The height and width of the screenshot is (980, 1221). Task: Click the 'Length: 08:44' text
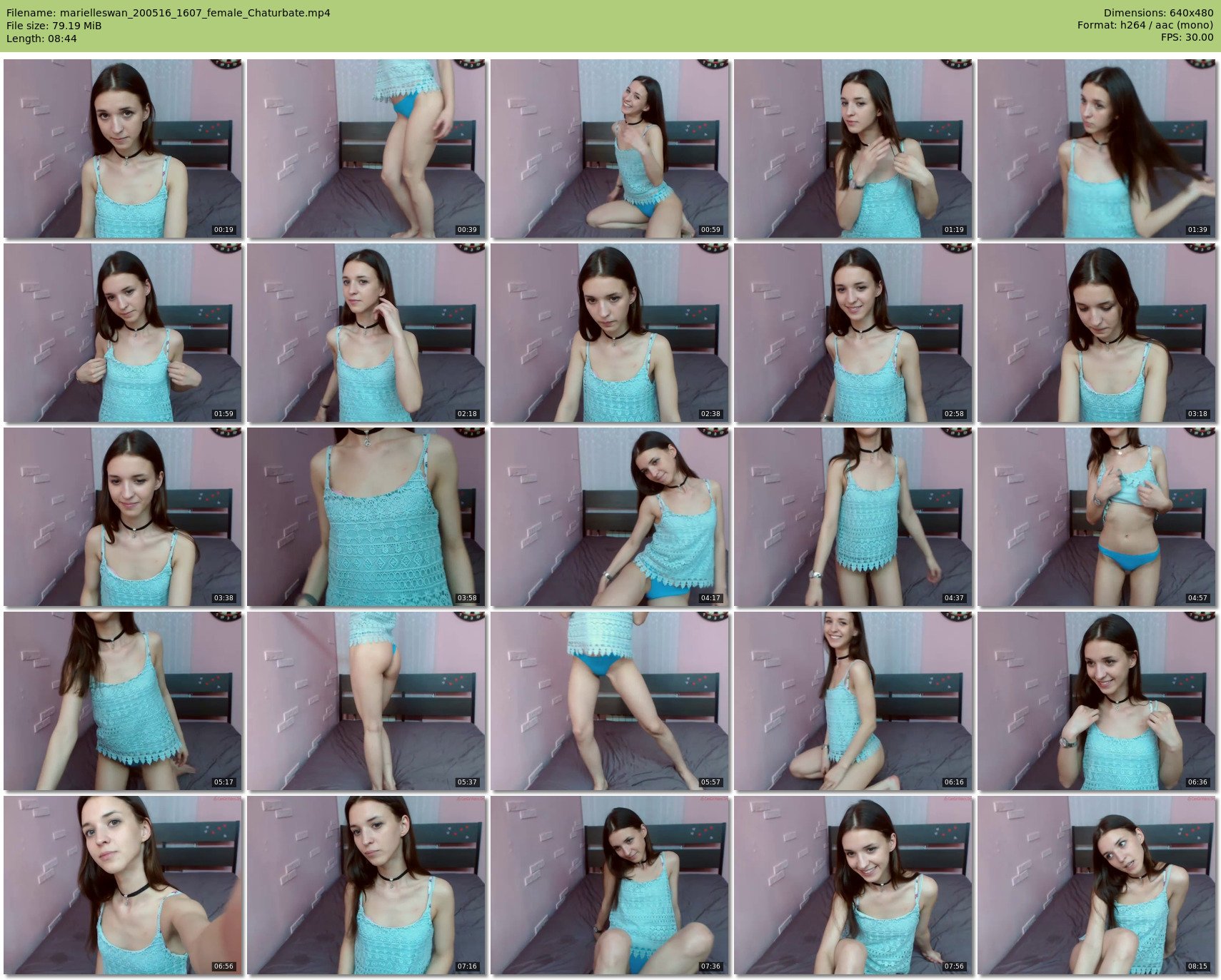tap(41, 39)
